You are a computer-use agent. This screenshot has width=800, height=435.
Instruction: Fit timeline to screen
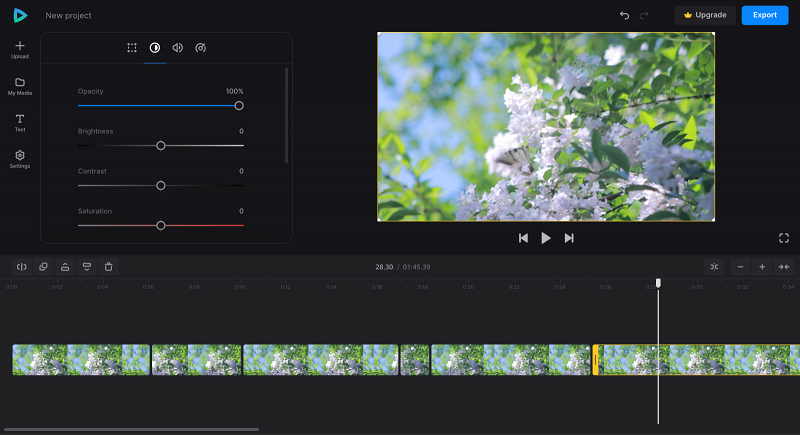point(784,267)
